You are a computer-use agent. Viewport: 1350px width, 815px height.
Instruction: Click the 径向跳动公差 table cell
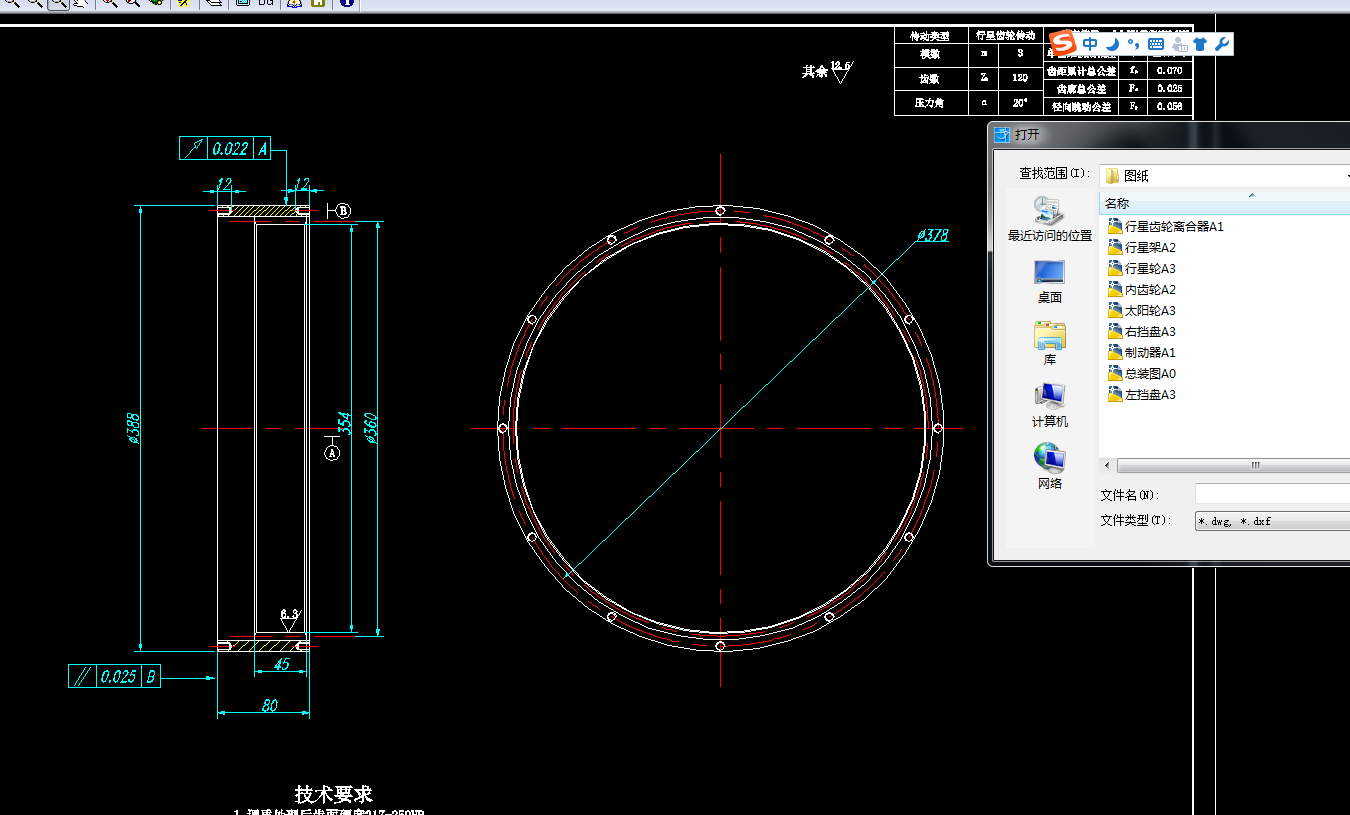coord(1080,106)
